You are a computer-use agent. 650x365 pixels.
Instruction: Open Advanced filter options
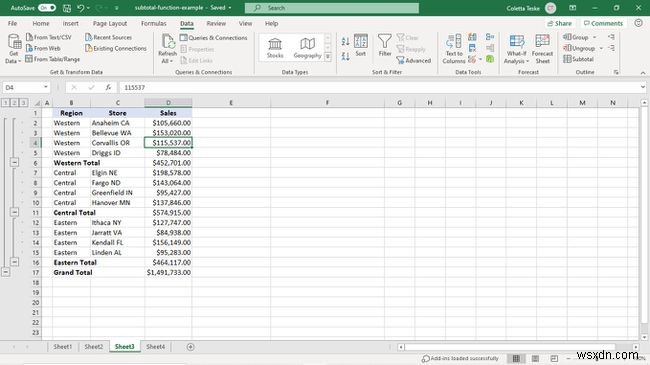coord(414,61)
